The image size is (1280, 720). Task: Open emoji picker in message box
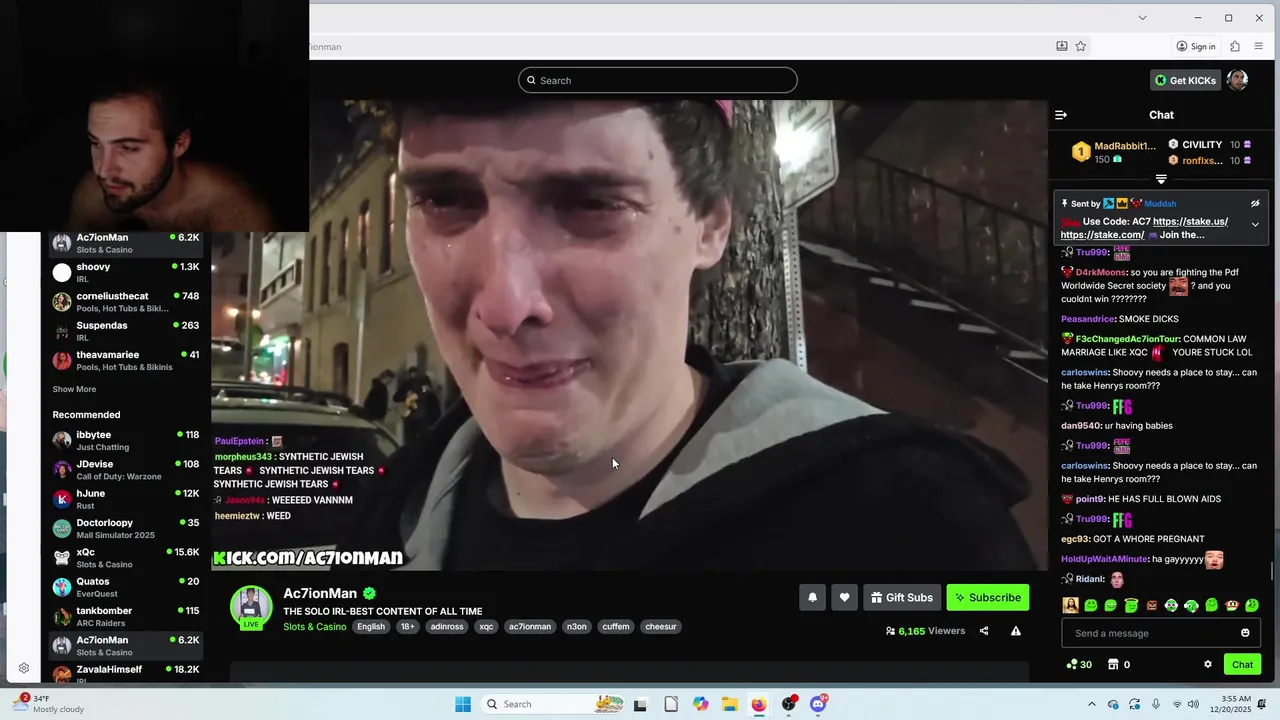[1245, 633]
